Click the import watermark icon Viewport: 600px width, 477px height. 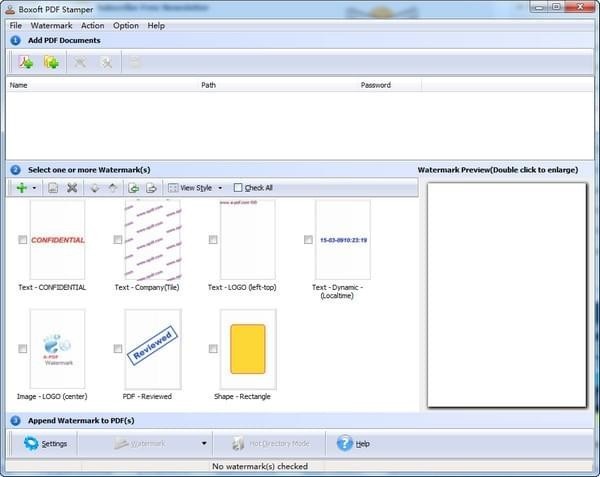[133, 188]
